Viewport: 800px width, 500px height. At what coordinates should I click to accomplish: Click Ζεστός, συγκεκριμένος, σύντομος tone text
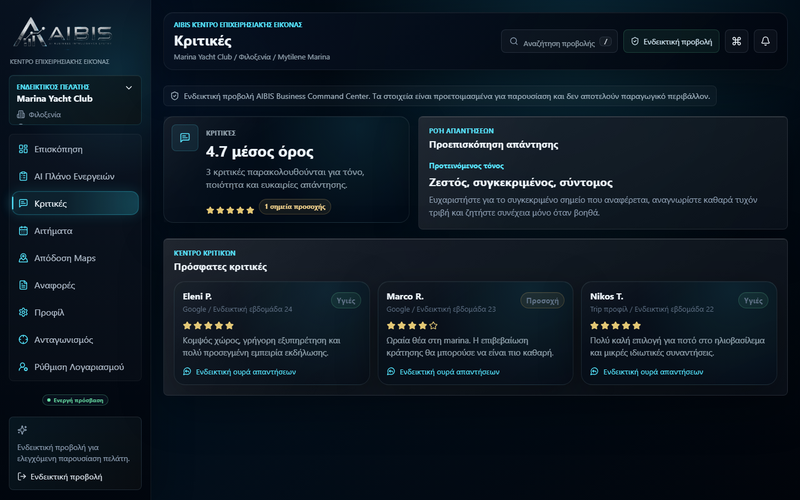520,182
